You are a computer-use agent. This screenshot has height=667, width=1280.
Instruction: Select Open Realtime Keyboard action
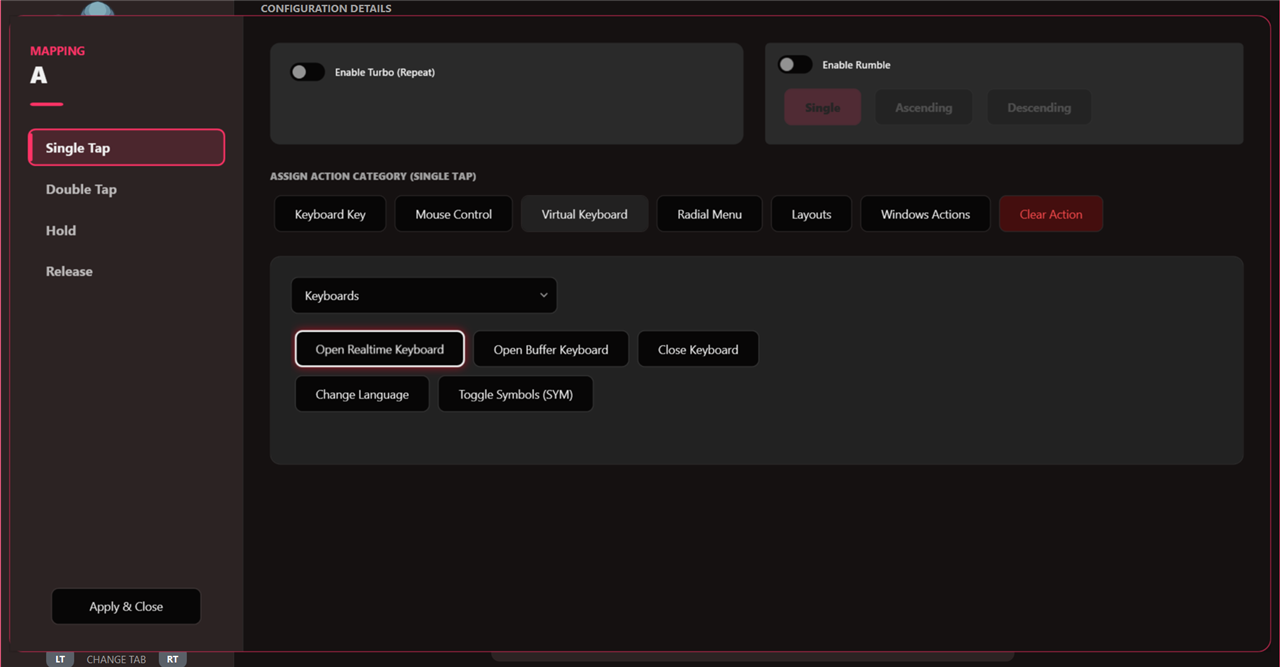point(380,349)
